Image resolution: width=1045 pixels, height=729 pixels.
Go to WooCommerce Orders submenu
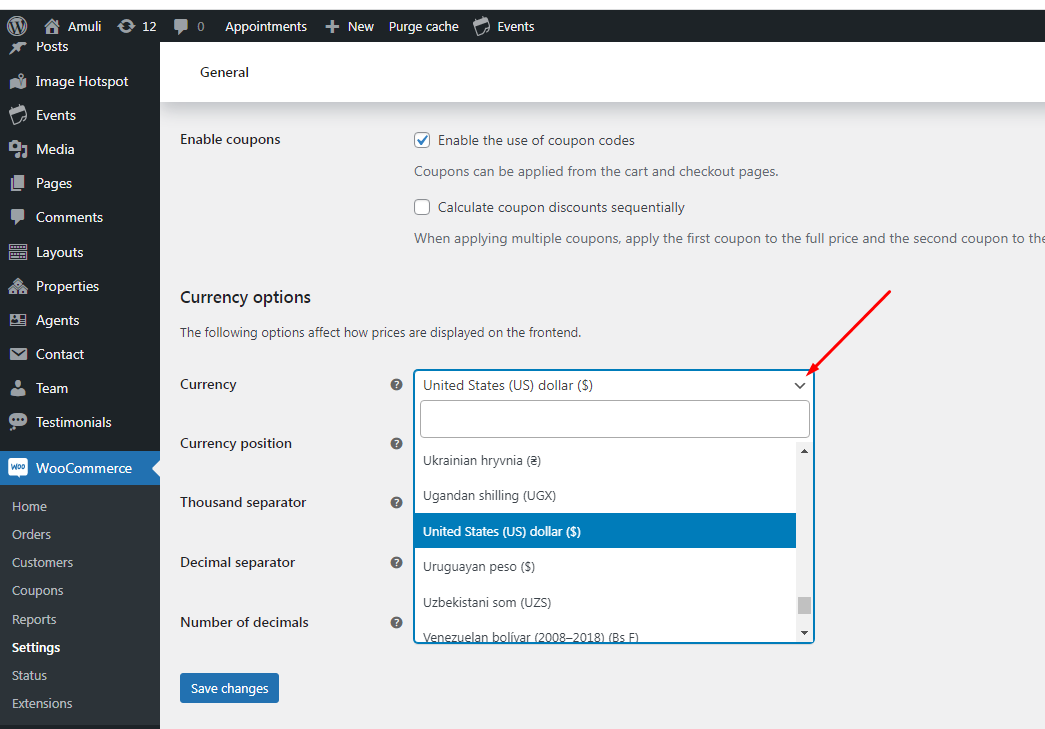[x=31, y=534]
